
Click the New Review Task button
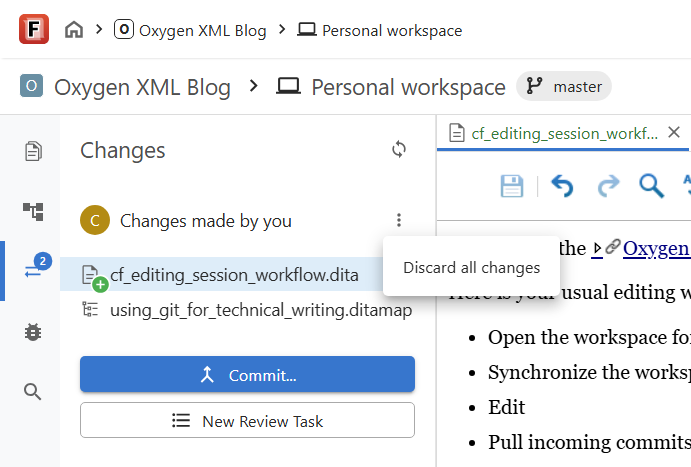(x=247, y=421)
